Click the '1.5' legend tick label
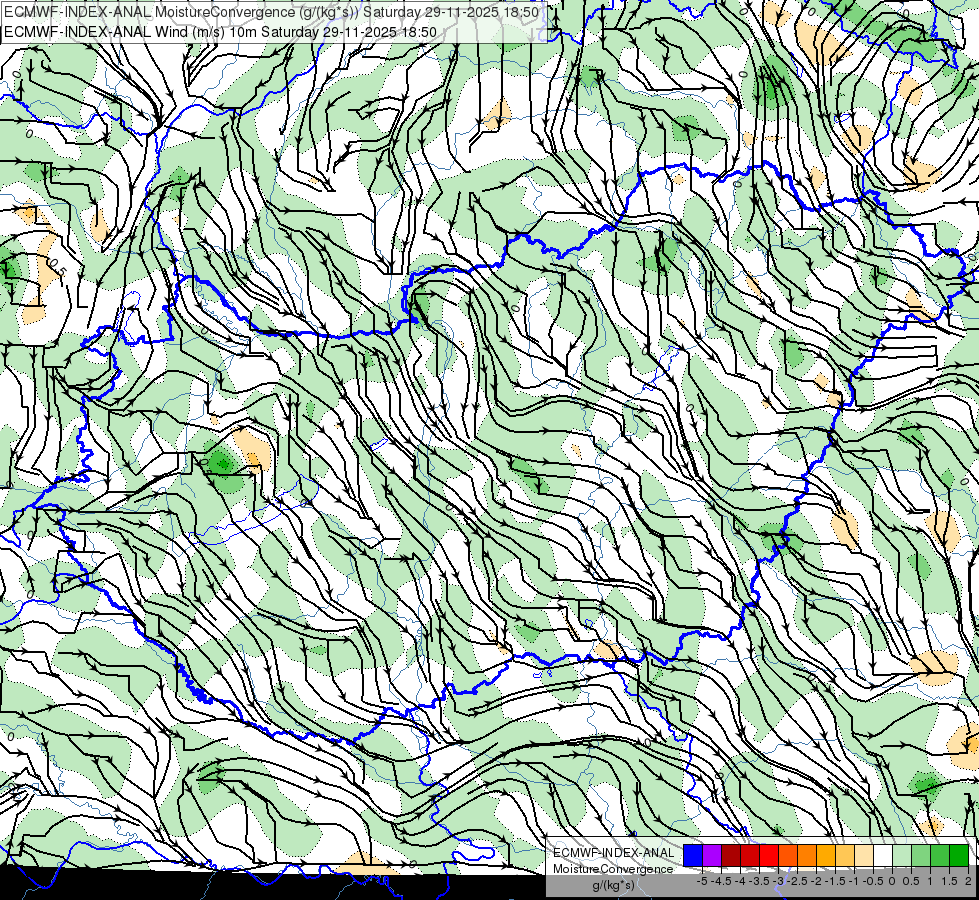This screenshot has height=900, width=979. point(950,881)
